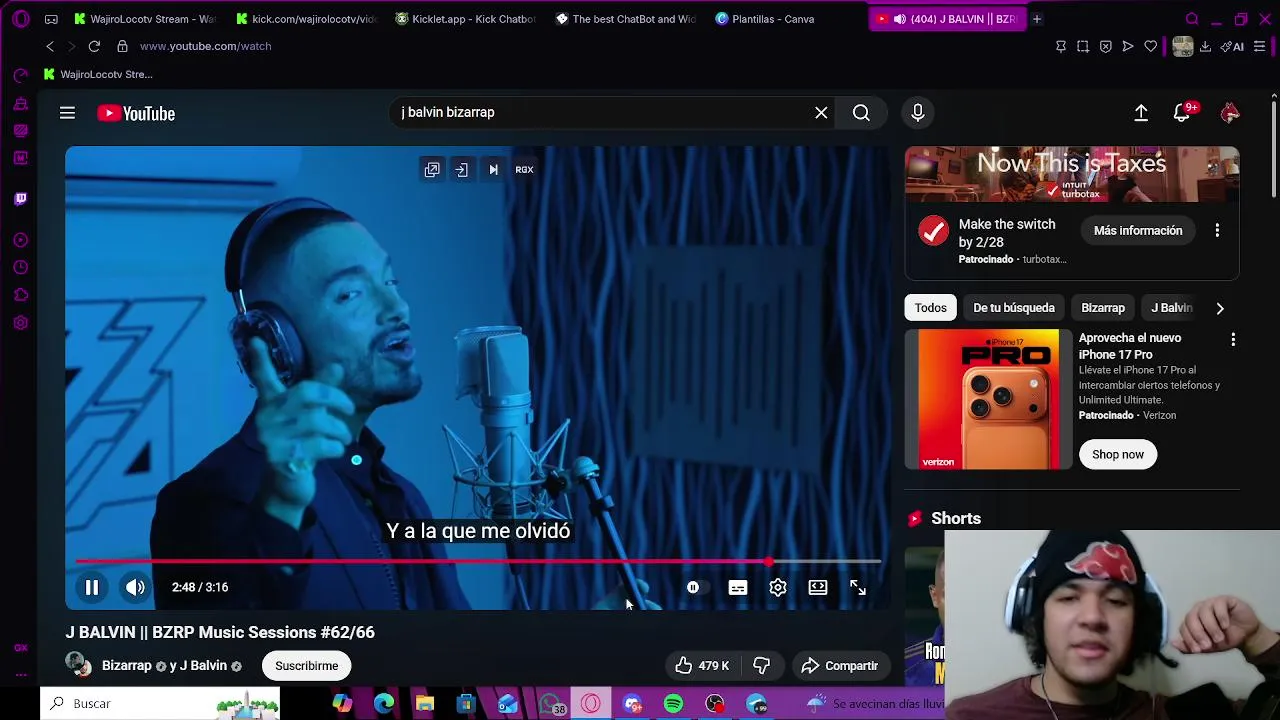Screen dimensions: 1280x720
Task: Pause the video
Action: coord(91,588)
